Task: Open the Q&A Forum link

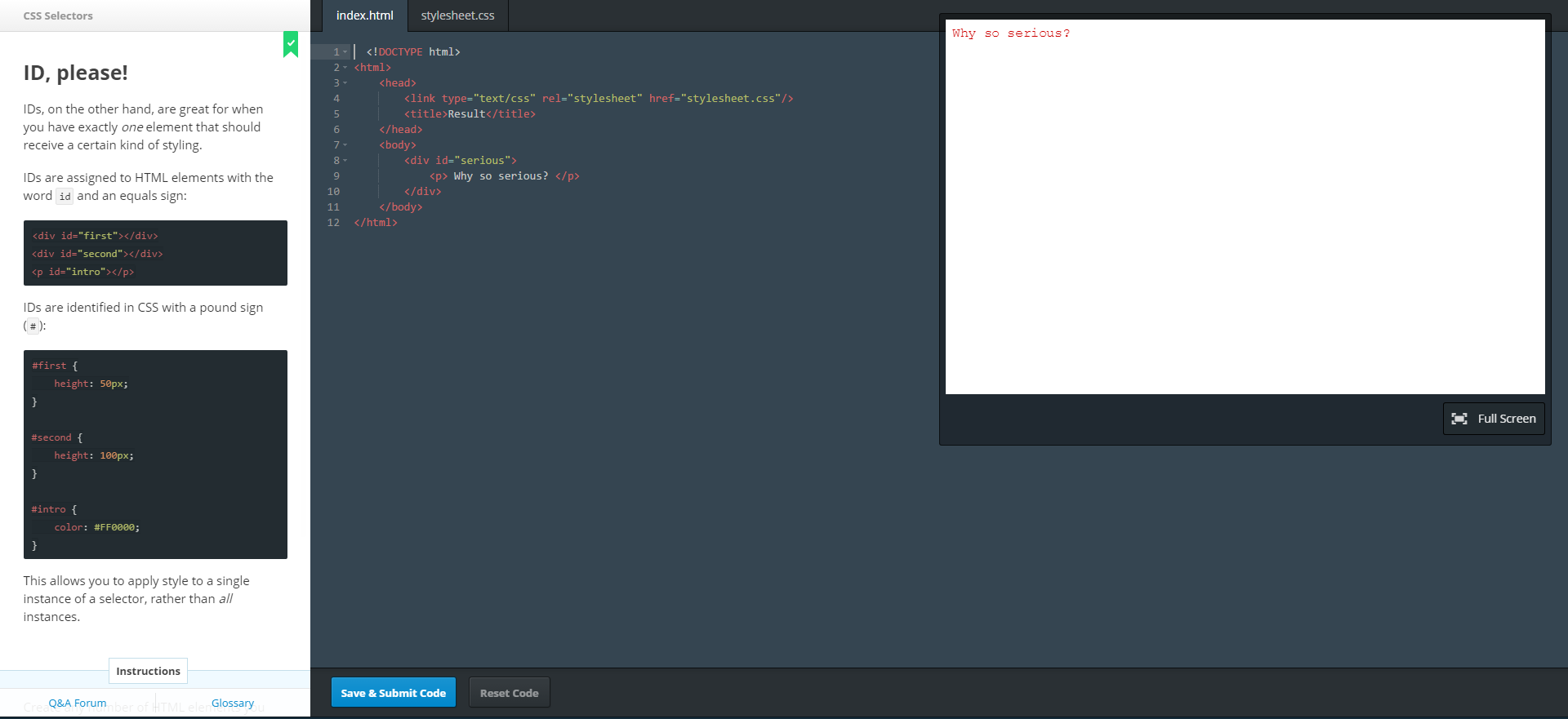Action: [x=78, y=703]
